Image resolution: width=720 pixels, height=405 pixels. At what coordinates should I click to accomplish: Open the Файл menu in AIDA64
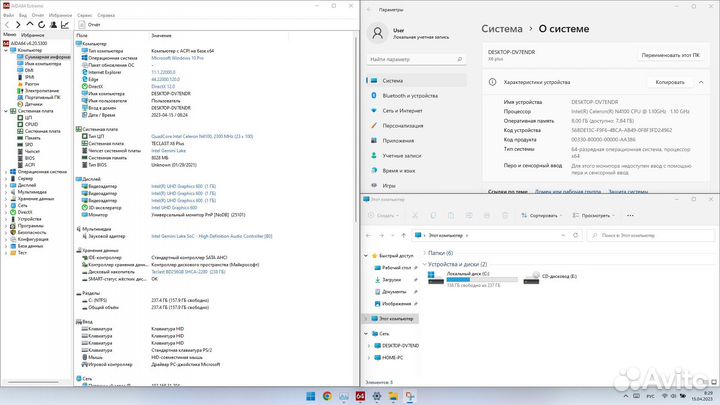click(x=8, y=15)
